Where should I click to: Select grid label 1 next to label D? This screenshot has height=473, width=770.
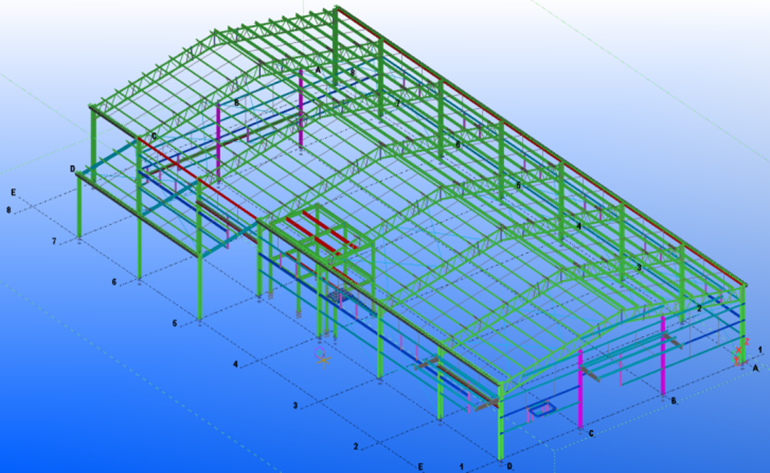(x=462, y=466)
